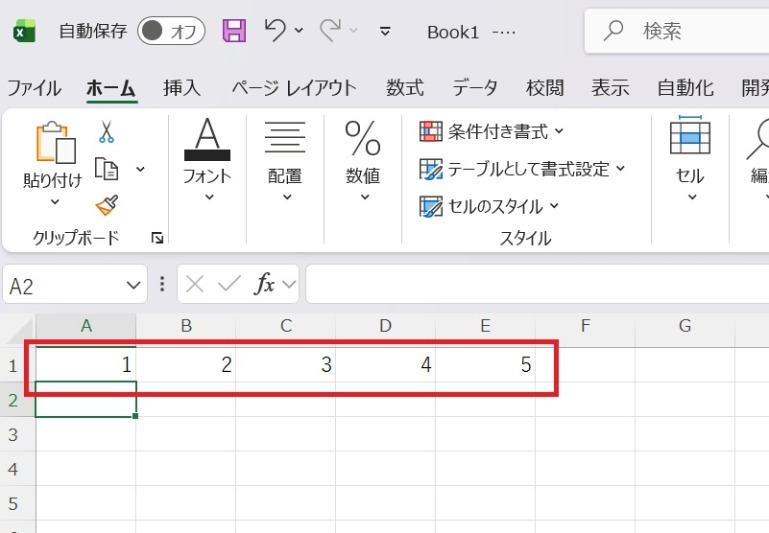The image size is (769, 533).
Task: Select column B header
Action: (186, 326)
